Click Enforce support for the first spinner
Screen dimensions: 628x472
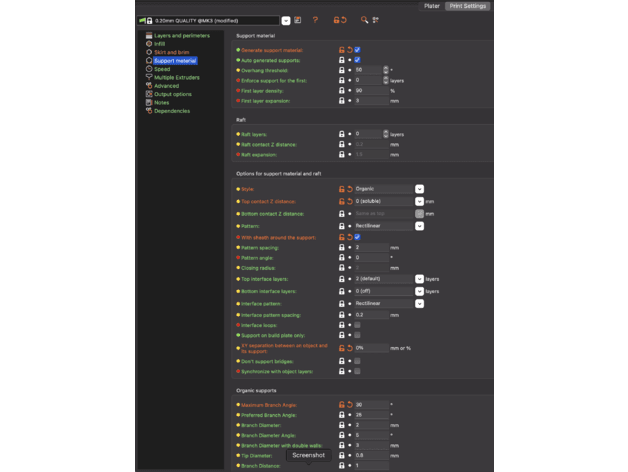pyautogui.click(x=386, y=80)
